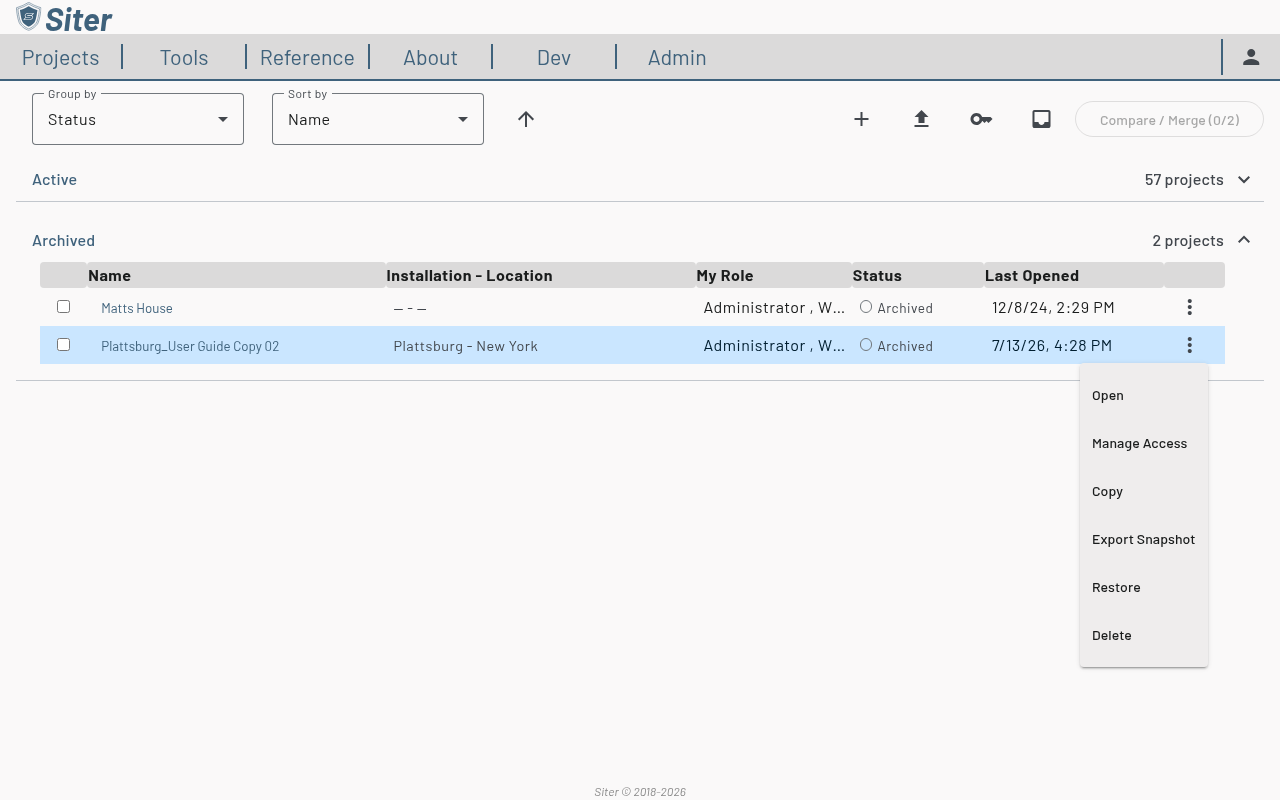Check the Plattsburg_User Guide Copy 02 checkbox
This screenshot has width=1280, height=800.
tap(63, 344)
